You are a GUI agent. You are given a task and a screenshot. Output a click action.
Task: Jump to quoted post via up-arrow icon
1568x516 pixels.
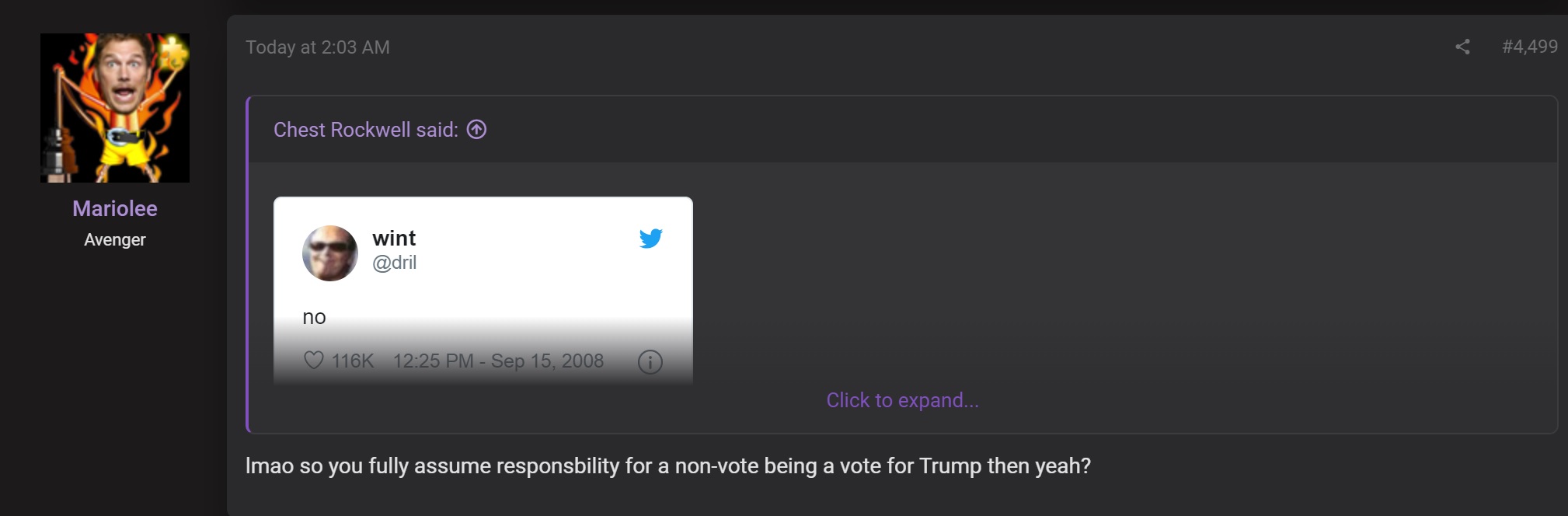476,129
